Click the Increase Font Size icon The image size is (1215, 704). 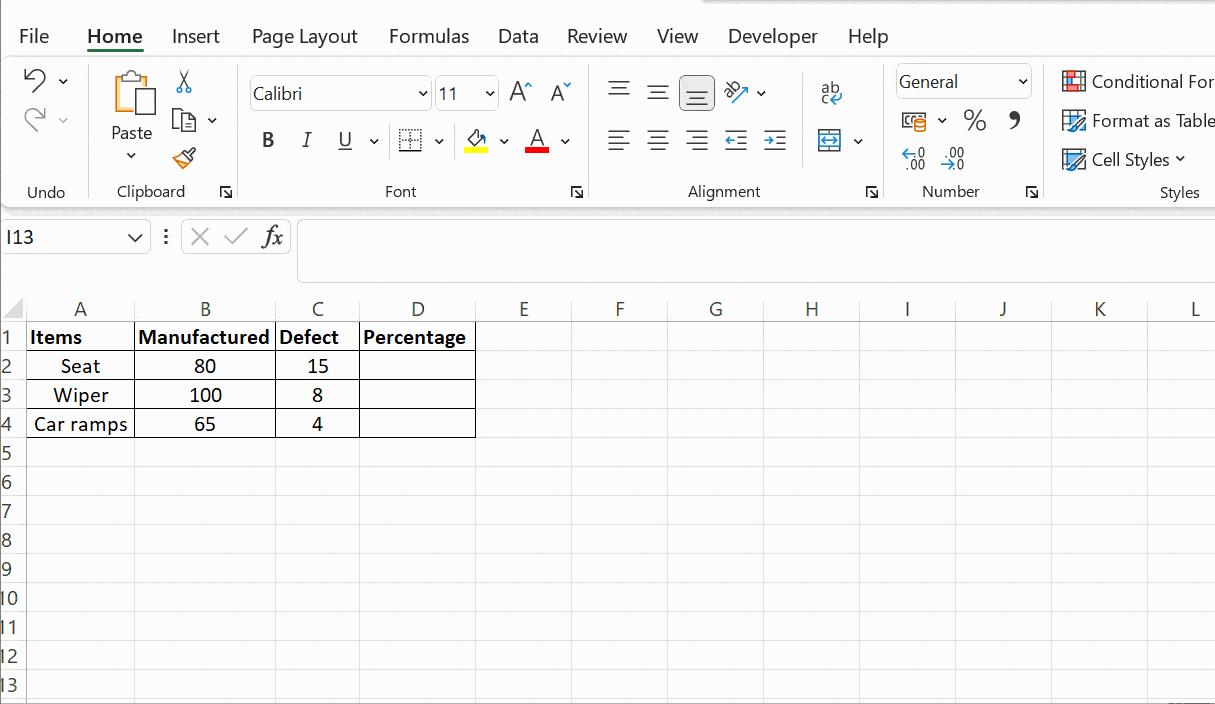pos(520,93)
